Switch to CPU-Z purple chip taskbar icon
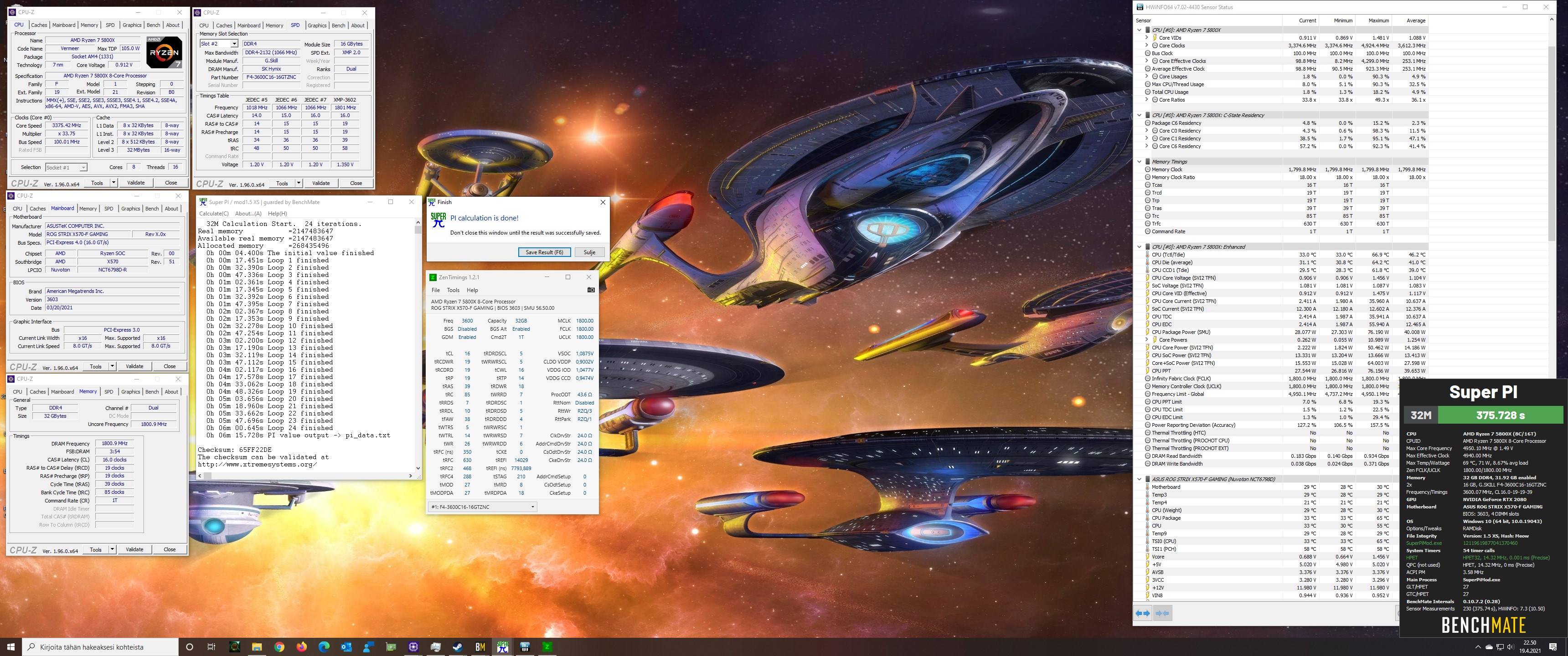The image size is (1568, 656). coord(413,647)
